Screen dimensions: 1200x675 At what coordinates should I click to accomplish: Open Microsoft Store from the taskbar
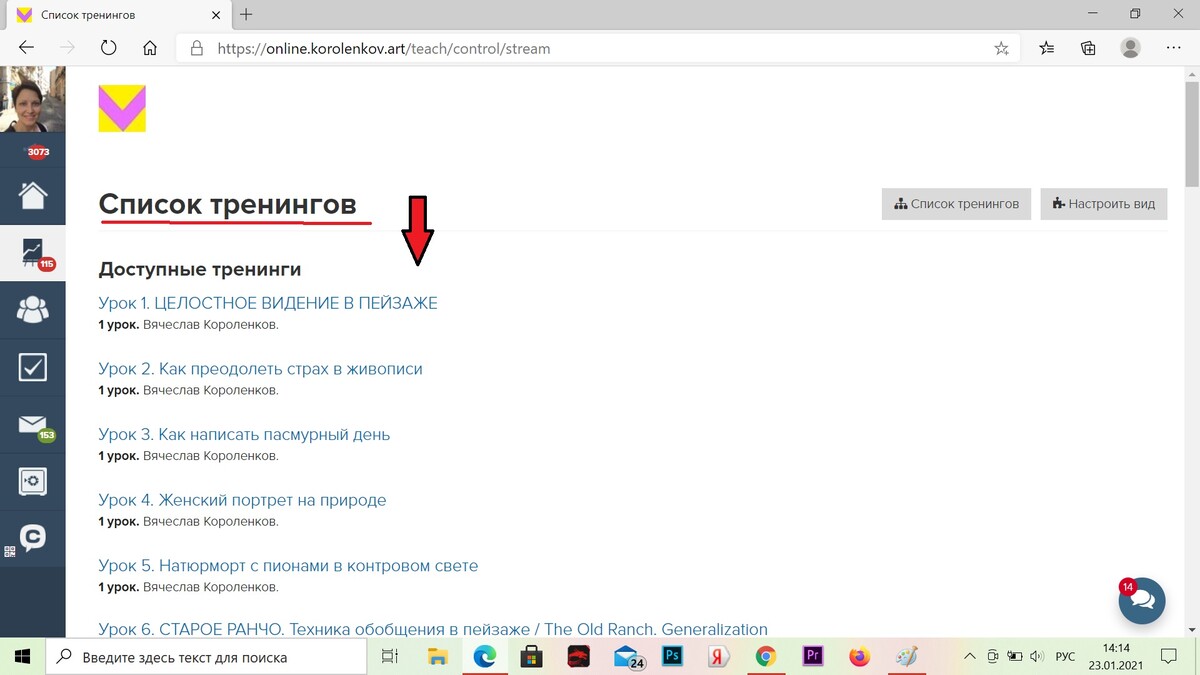(x=531, y=656)
